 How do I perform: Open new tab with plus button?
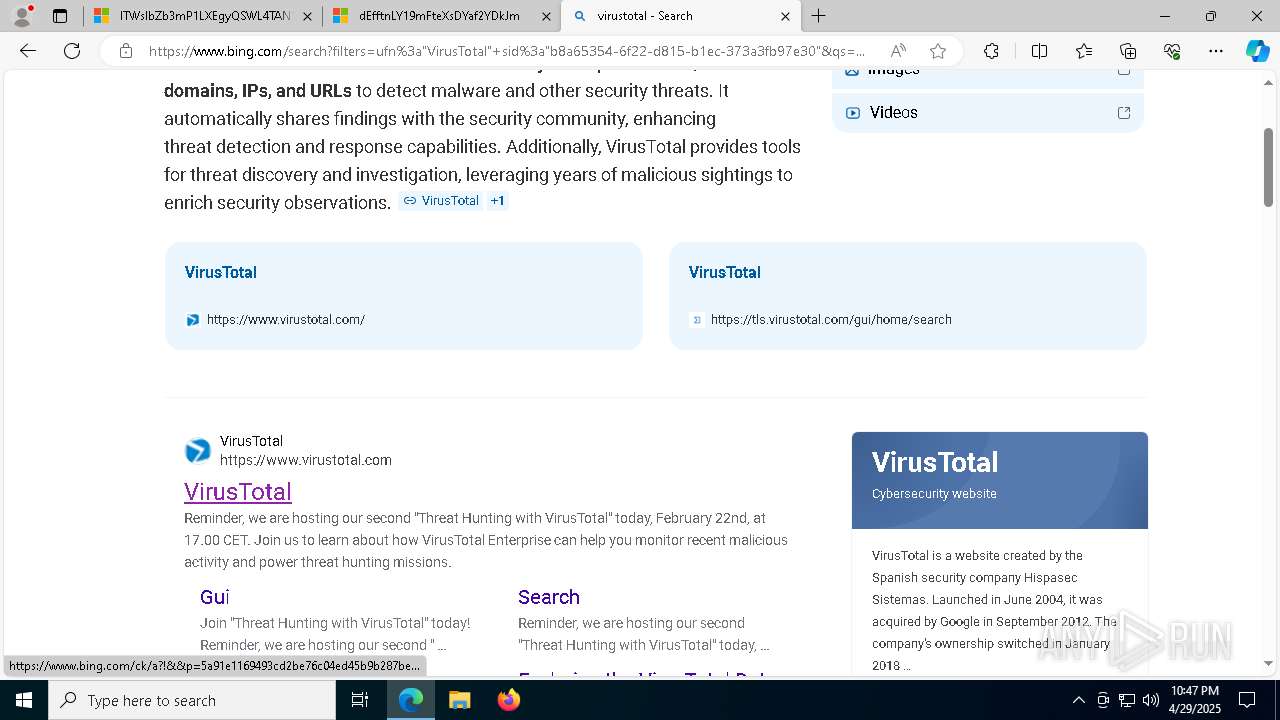[818, 16]
